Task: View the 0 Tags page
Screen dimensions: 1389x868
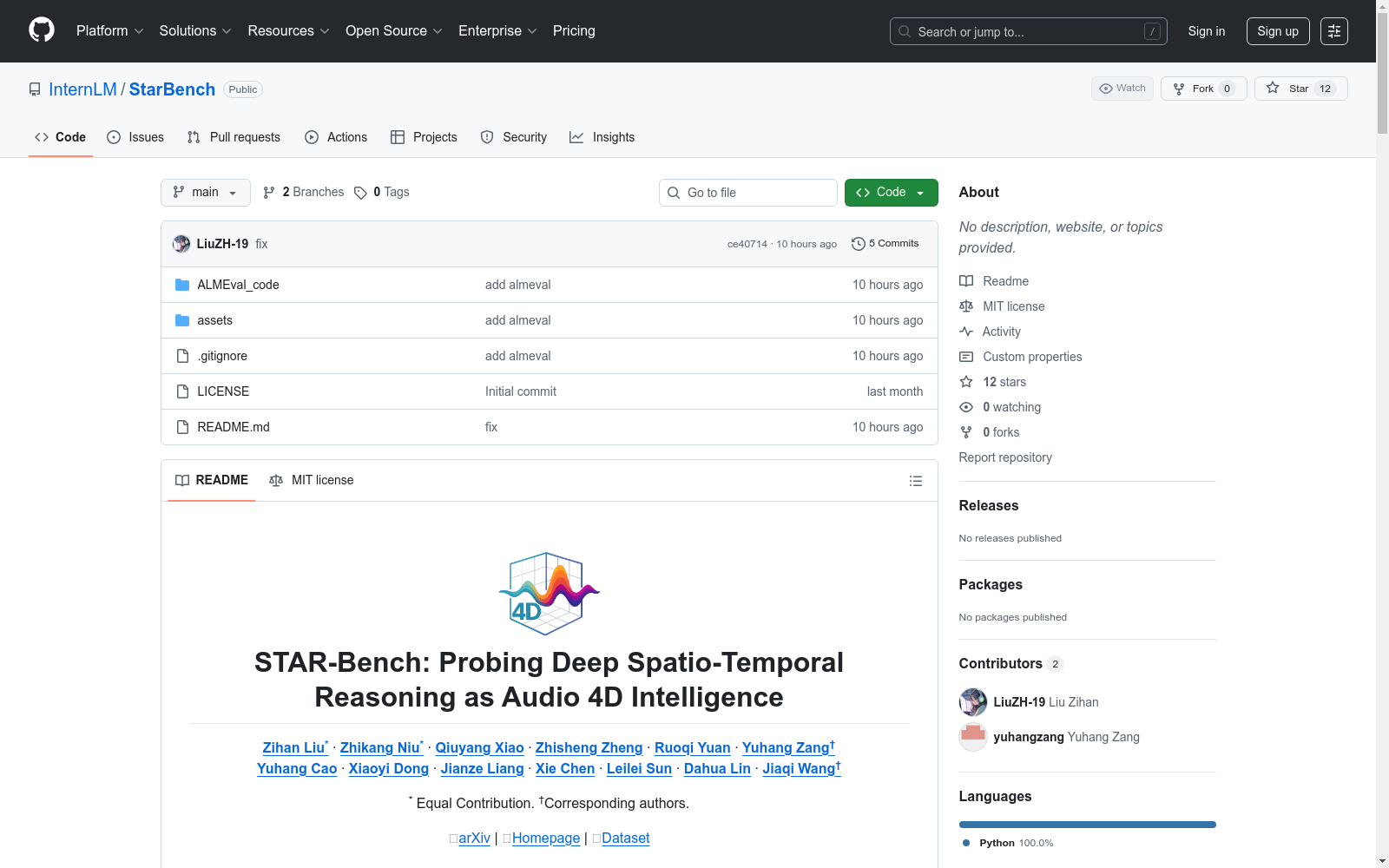Action: pyautogui.click(x=382, y=192)
